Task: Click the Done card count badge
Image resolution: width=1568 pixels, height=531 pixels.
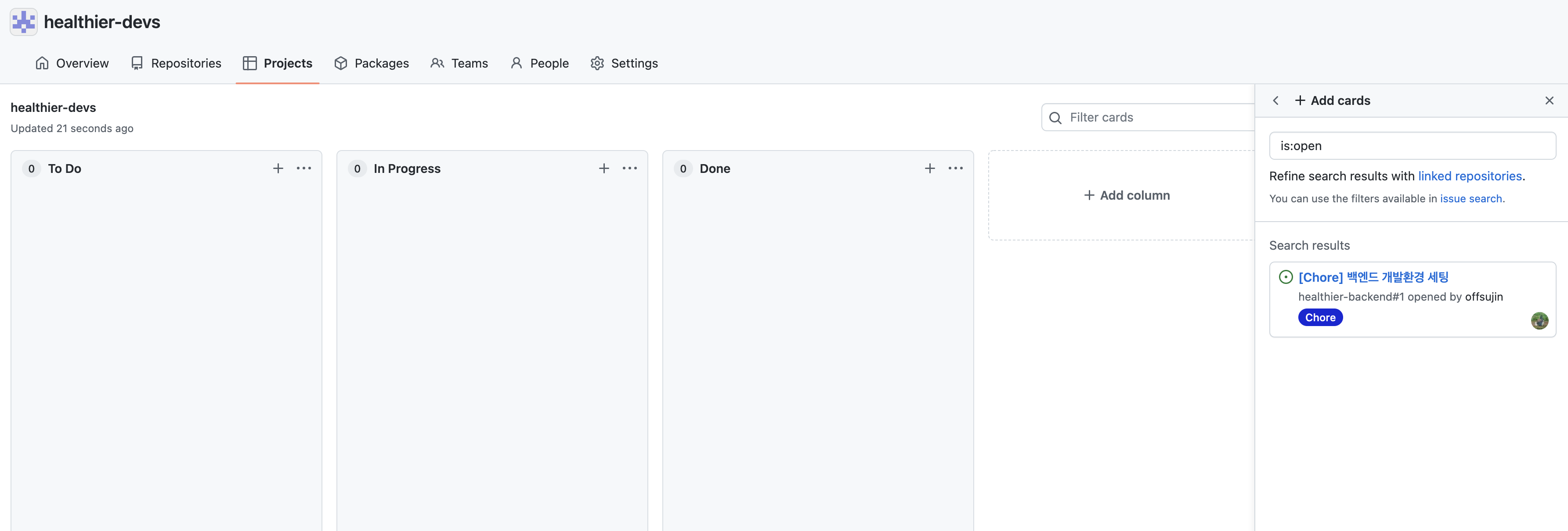Action: click(683, 169)
